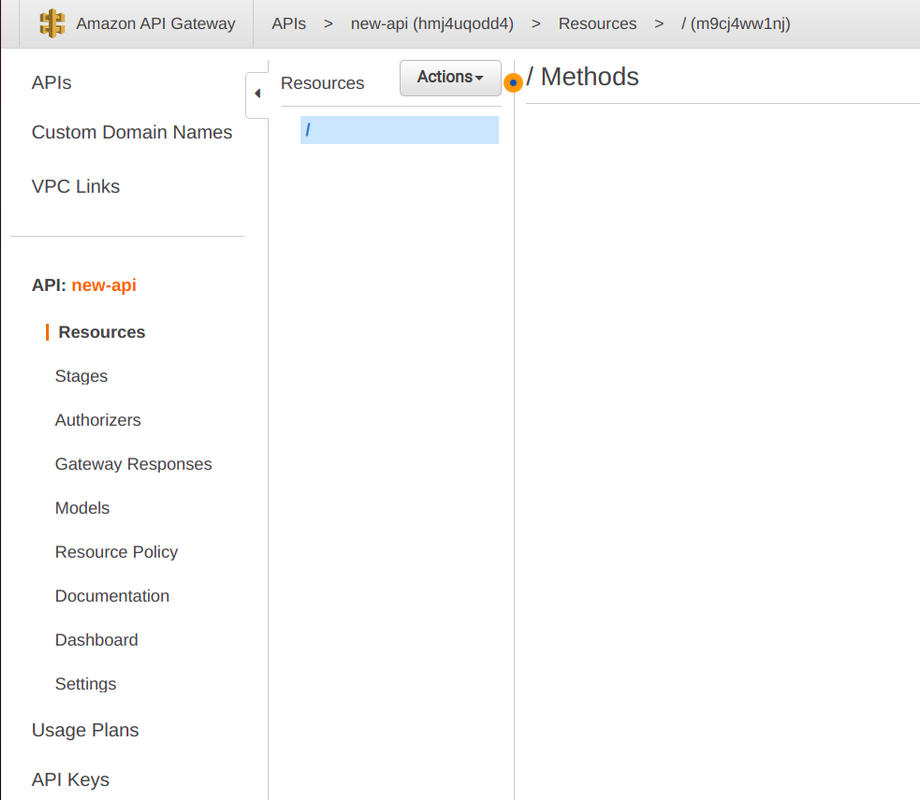Click the Amazon API Gateway logo icon

(x=52, y=23)
